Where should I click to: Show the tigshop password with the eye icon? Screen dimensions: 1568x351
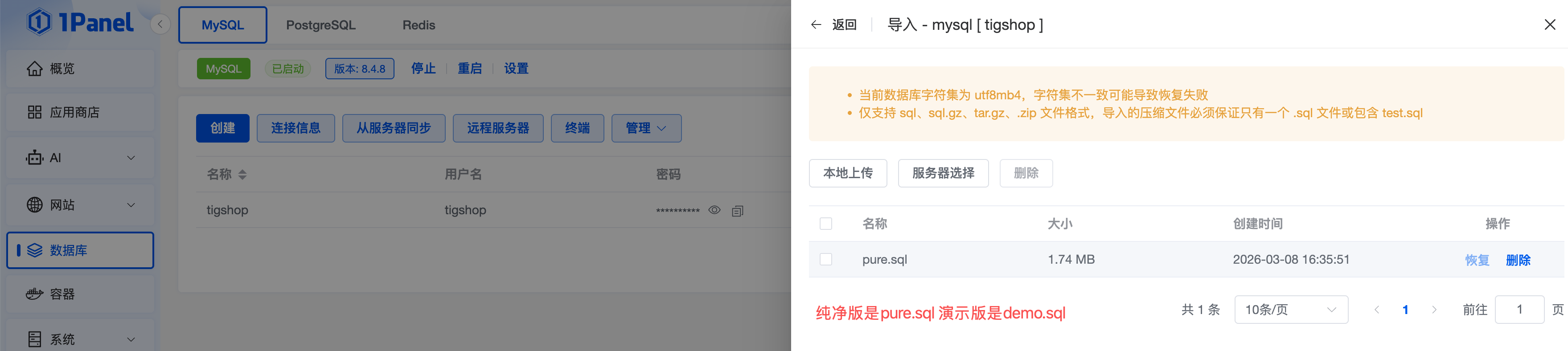(x=714, y=211)
